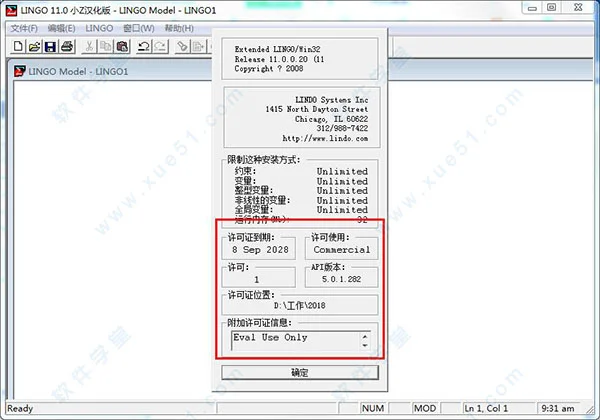Click the Paste clipboard icon

pyautogui.click(x=122, y=47)
